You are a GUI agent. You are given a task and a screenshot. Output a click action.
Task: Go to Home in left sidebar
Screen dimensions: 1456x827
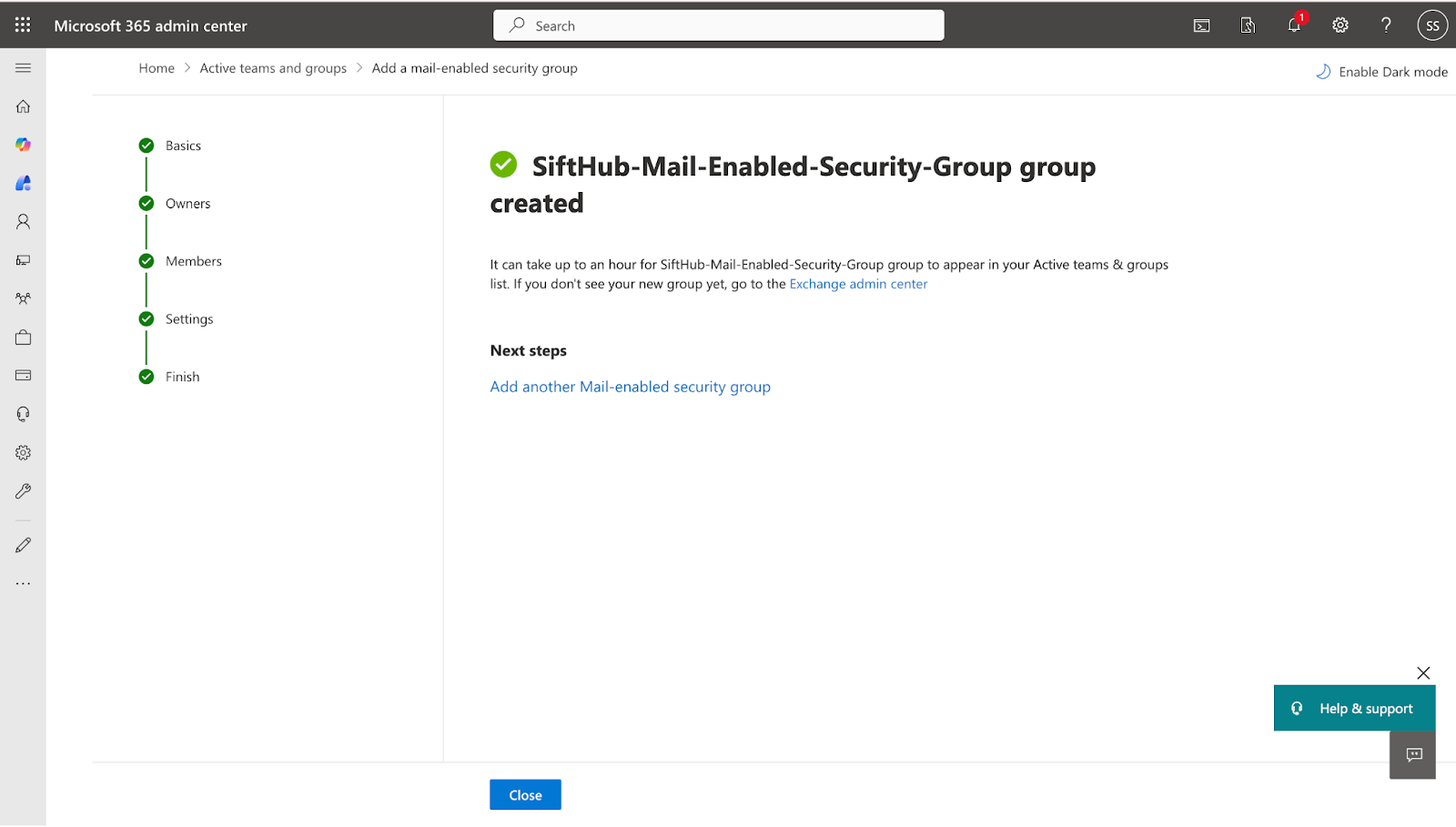pos(23,106)
